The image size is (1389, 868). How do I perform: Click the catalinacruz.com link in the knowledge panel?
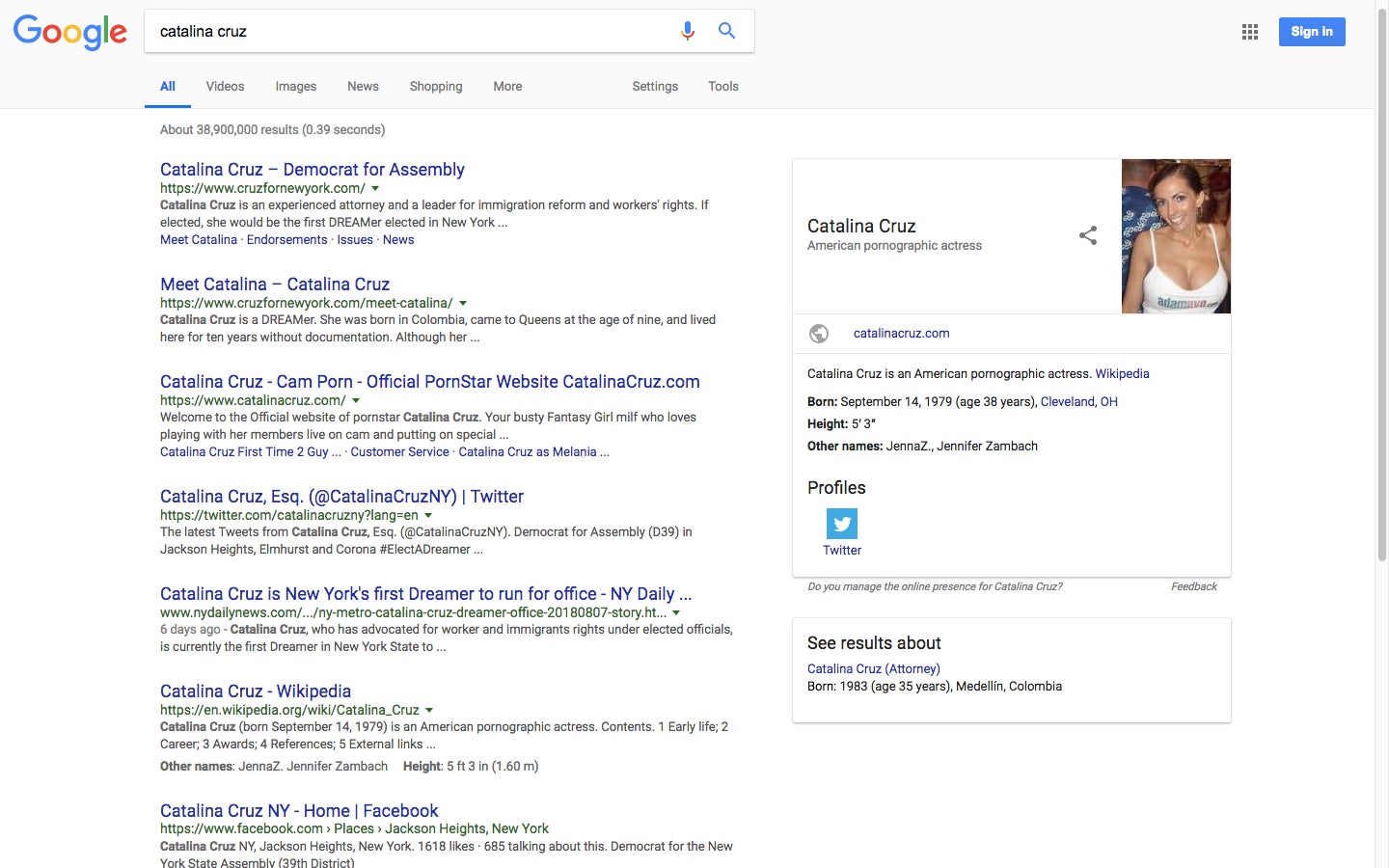[901, 334]
